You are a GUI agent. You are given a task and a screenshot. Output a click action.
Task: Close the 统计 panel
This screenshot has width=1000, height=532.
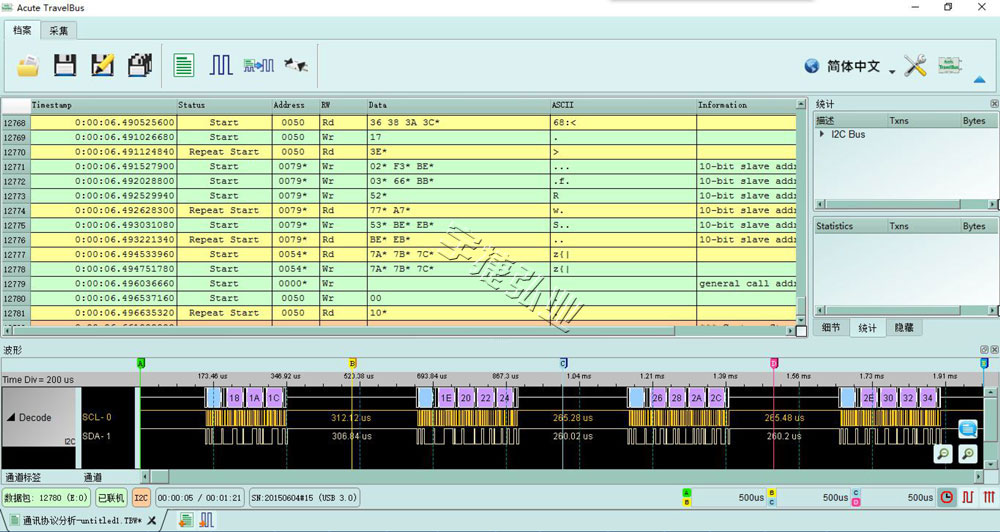[x=994, y=103]
